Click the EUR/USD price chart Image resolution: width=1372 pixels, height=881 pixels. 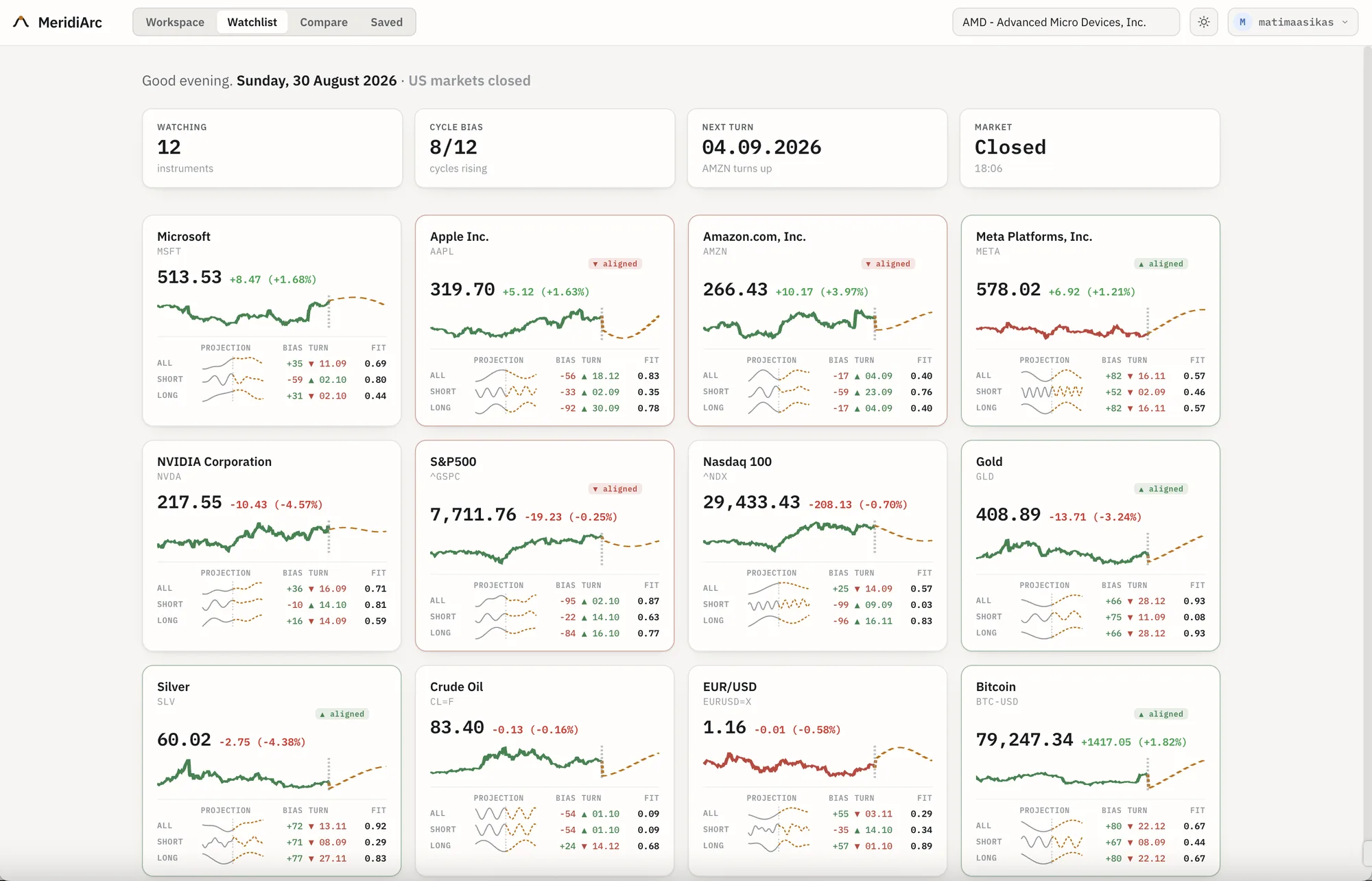tap(818, 762)
